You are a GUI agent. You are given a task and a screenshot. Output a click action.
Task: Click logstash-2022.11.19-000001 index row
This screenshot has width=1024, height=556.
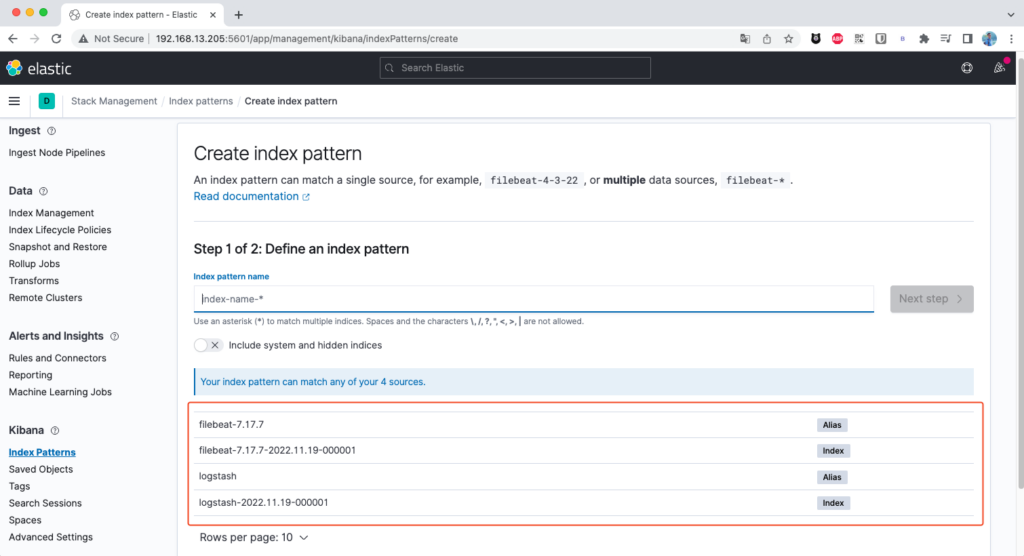(584, 503)
